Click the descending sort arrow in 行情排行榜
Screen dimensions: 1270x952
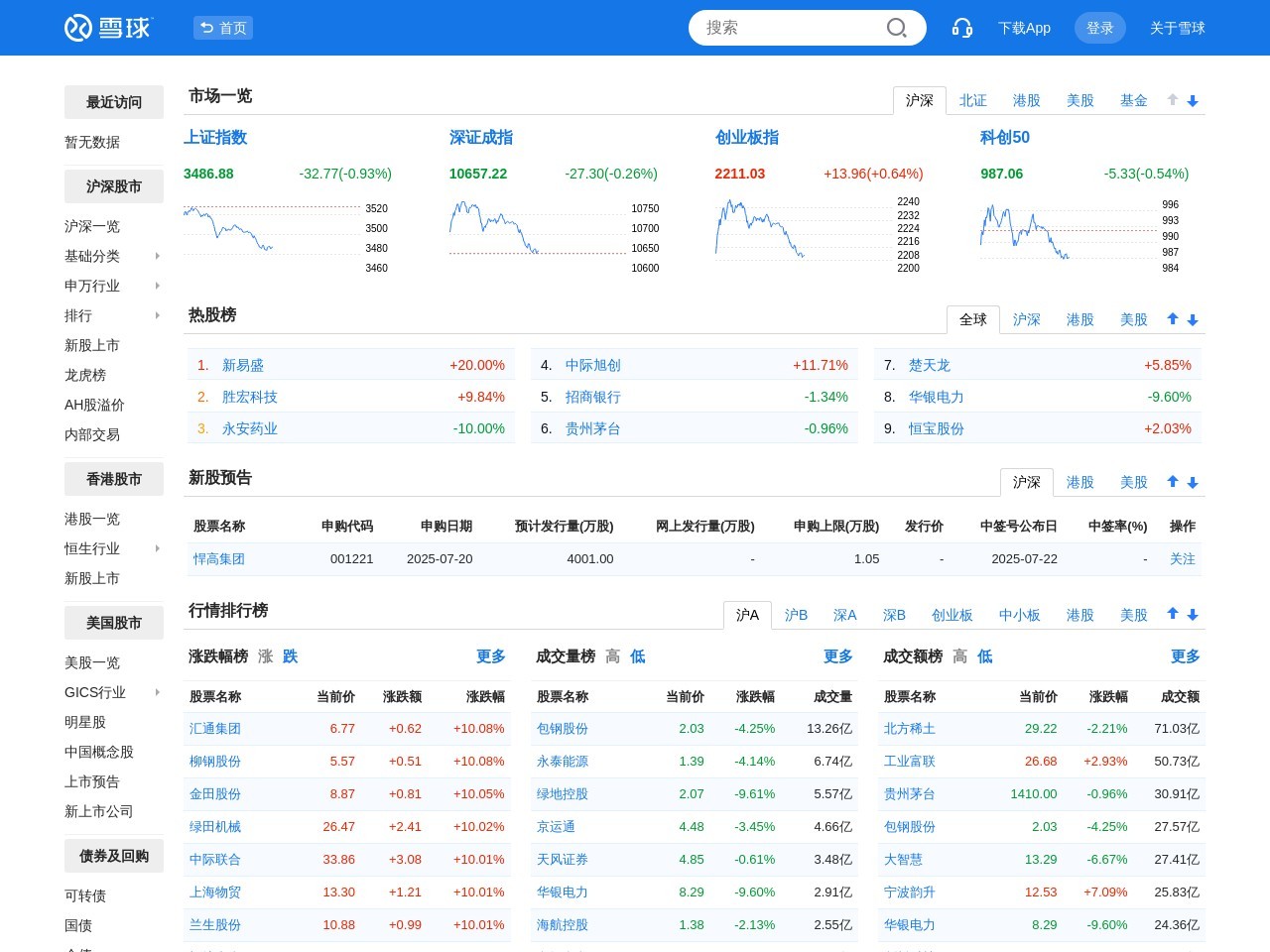tap(1194, 615)
